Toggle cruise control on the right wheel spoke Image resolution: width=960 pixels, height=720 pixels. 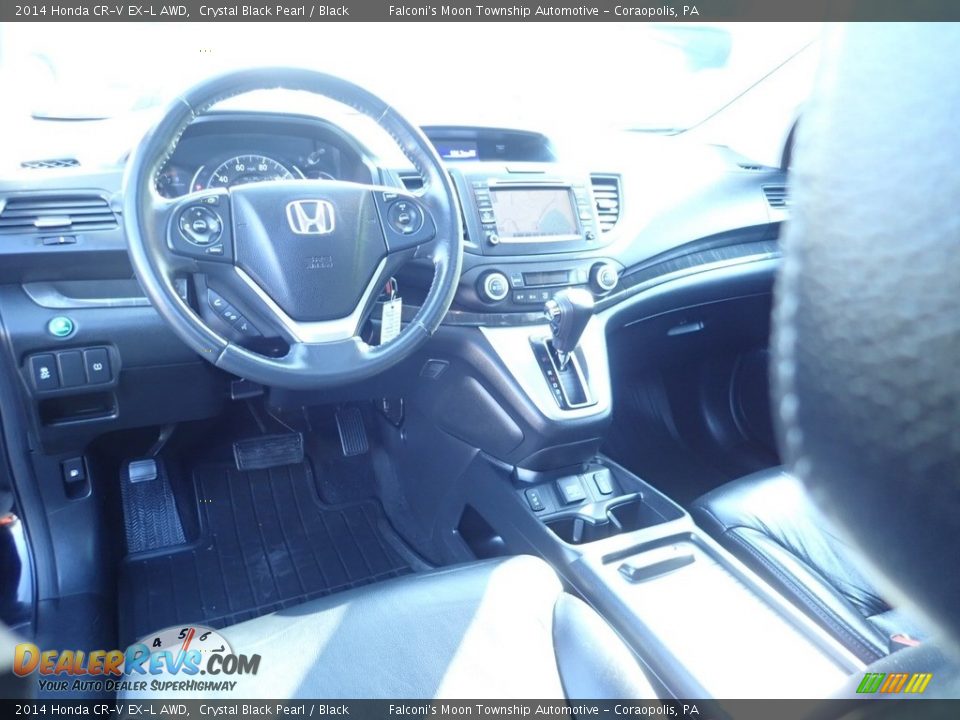coord(403,216)
